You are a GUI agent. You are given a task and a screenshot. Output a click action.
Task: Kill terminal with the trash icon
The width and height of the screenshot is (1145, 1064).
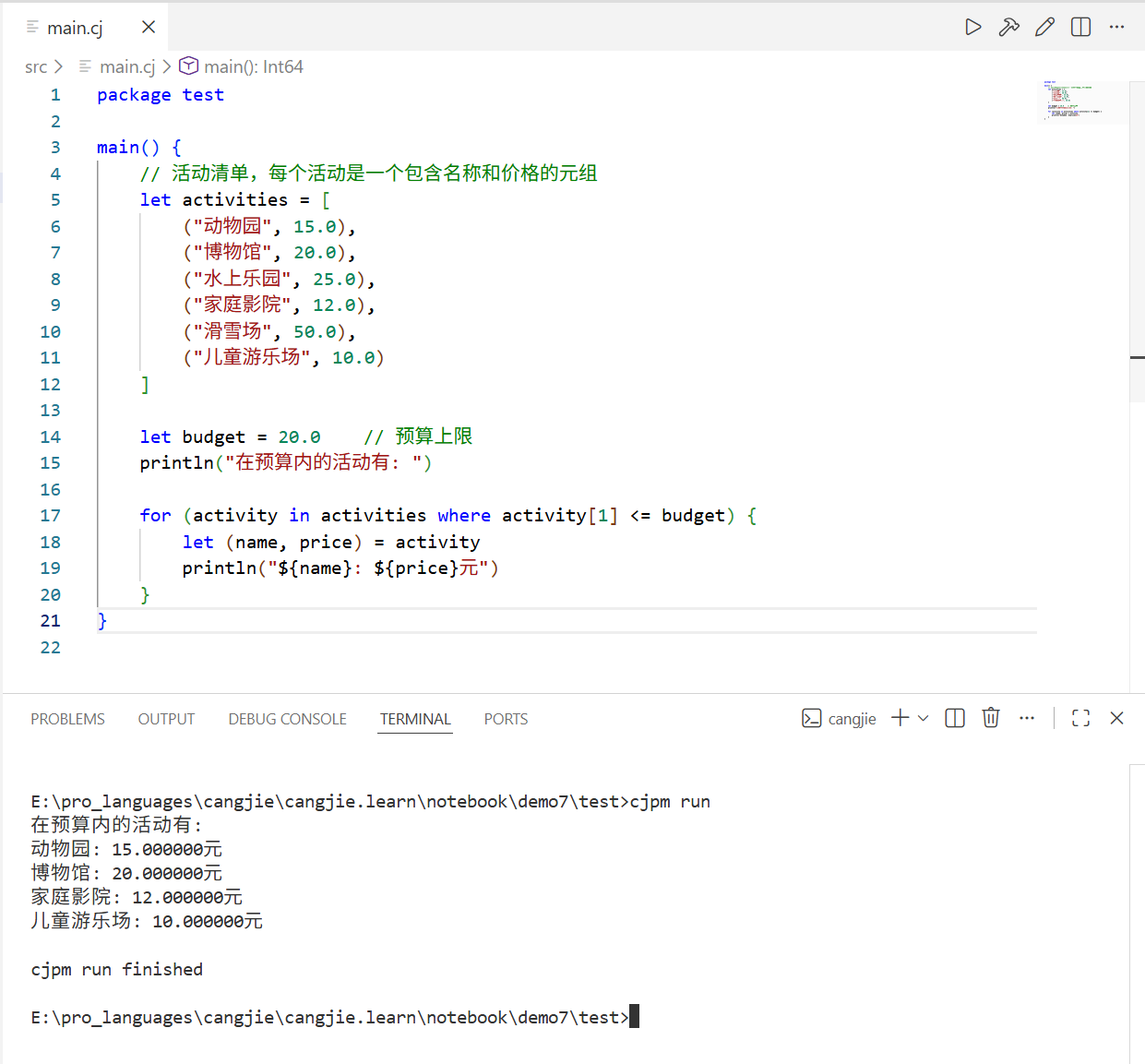pos(991,718)
